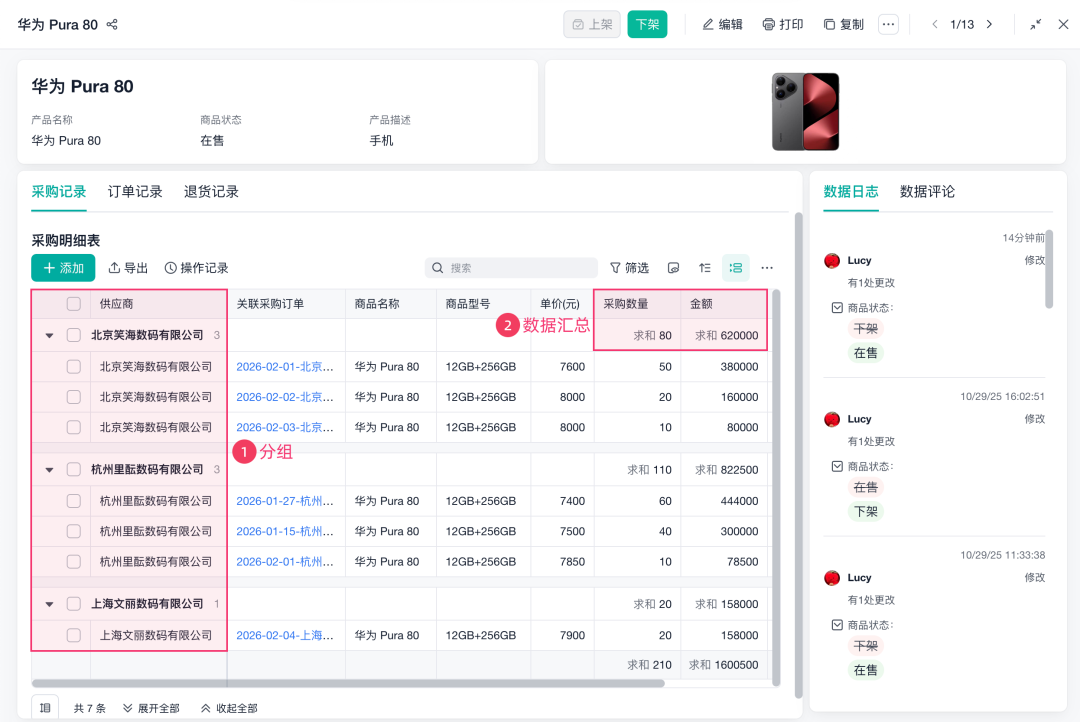1080x722 pixels.
Task: Click the 搜索 search field
Action: click(511, 268)
